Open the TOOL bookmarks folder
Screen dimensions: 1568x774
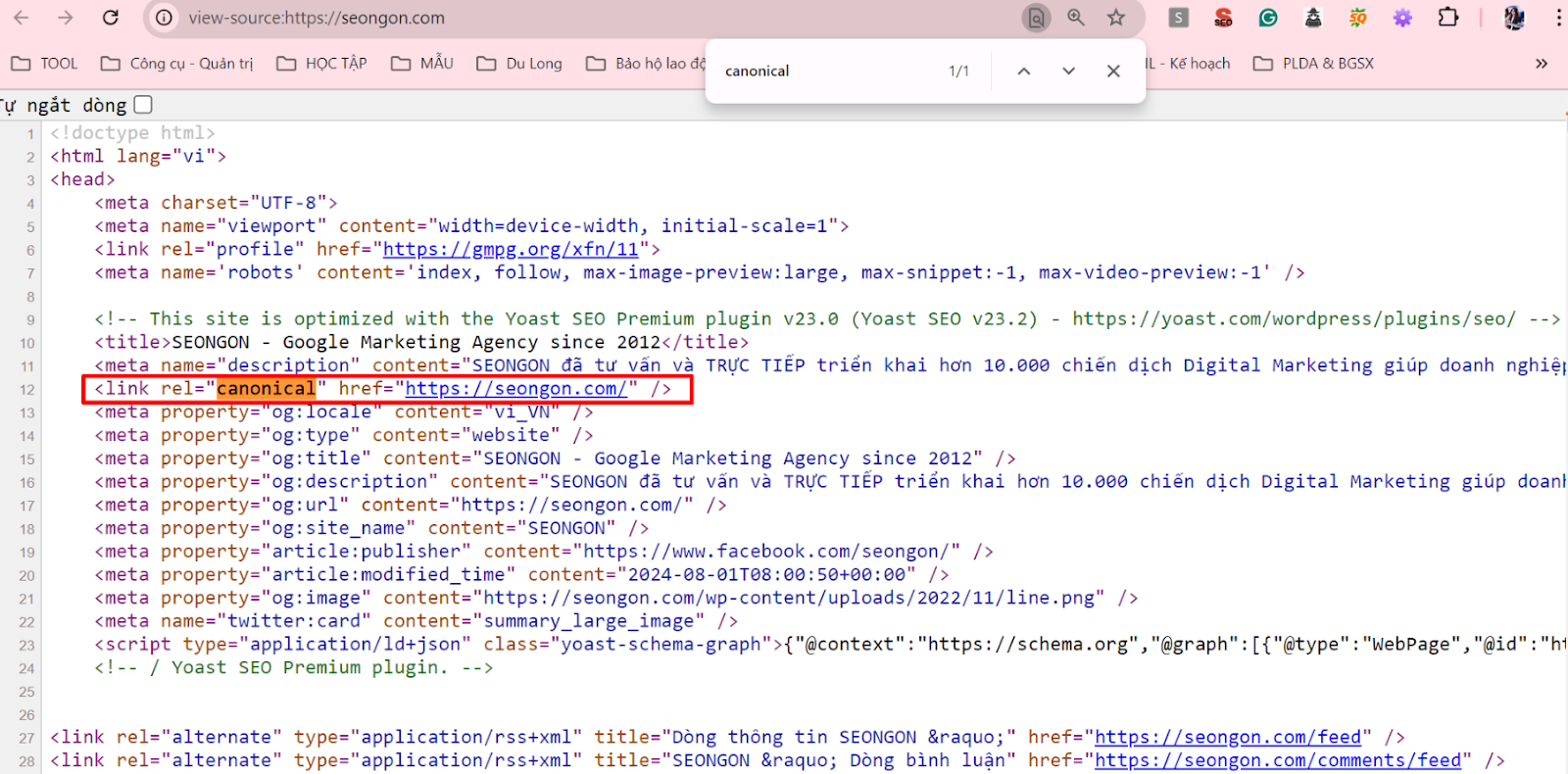click(44, 64)
